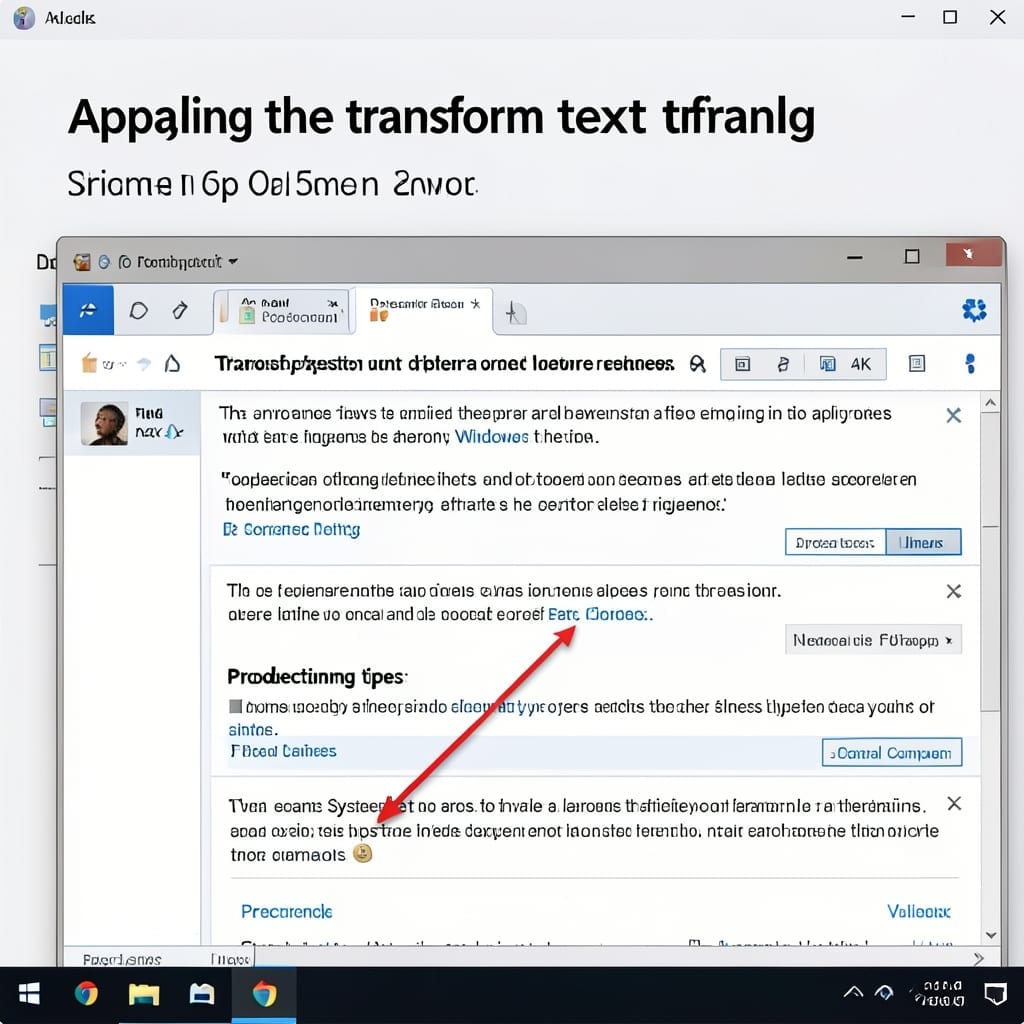
Task: Select the 4K button in the toolbar group
Action: [x=861, y=364]
